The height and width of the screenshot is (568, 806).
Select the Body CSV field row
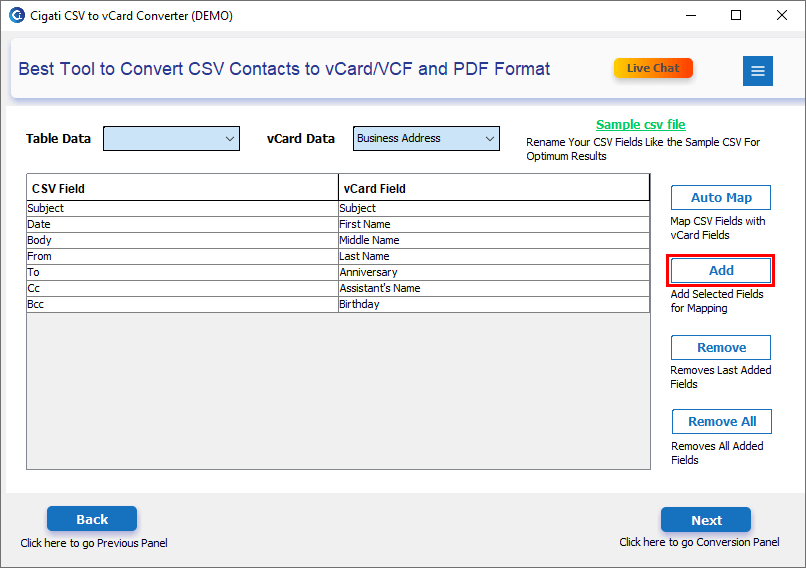[182, 240]
